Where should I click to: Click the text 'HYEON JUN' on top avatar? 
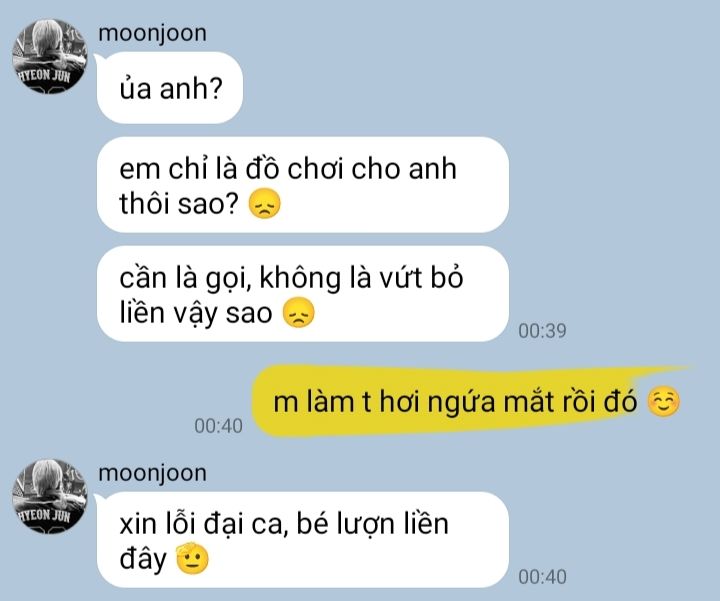coord(44,75)
